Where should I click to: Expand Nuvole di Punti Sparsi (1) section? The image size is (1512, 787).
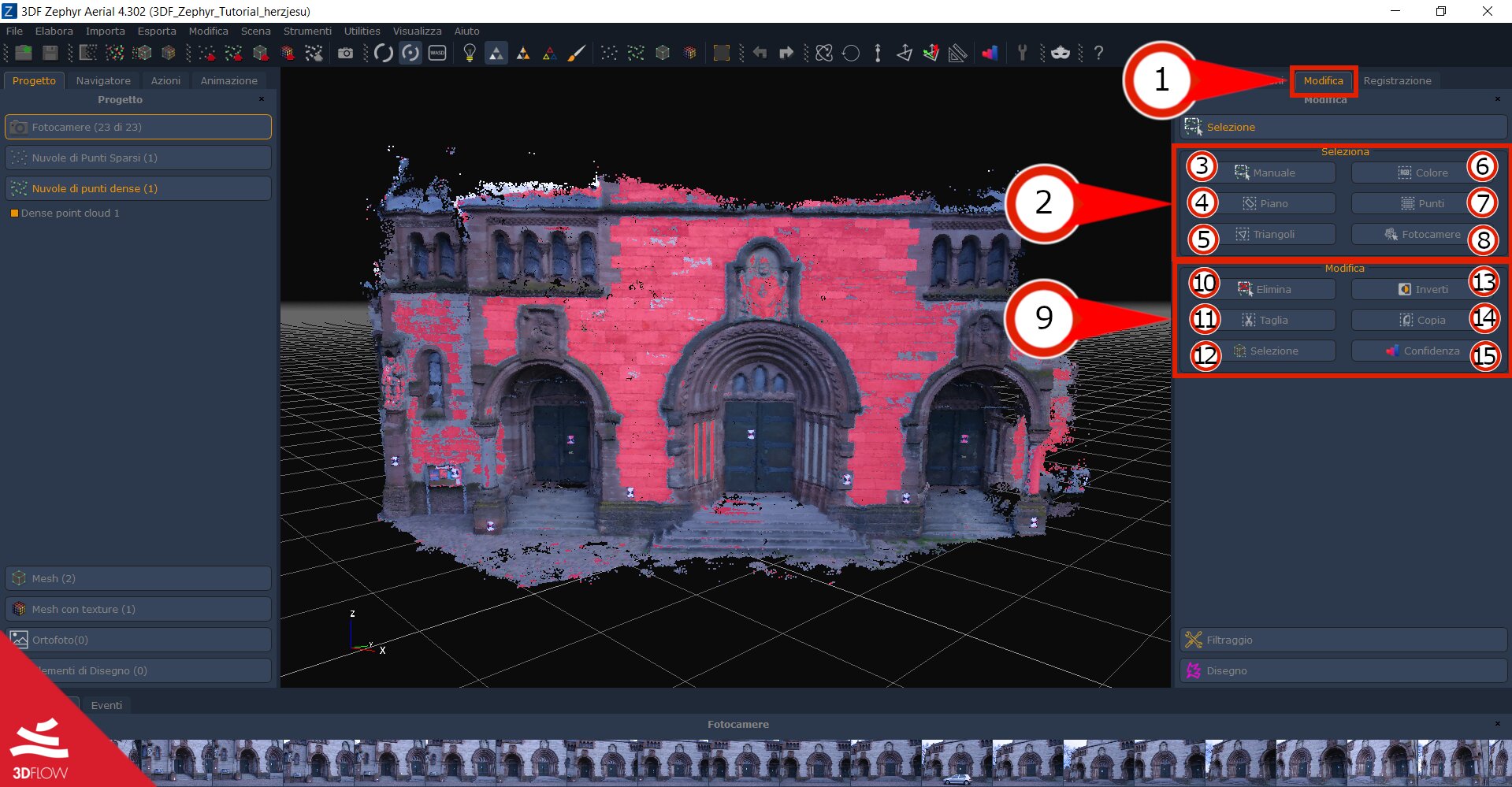139,158
